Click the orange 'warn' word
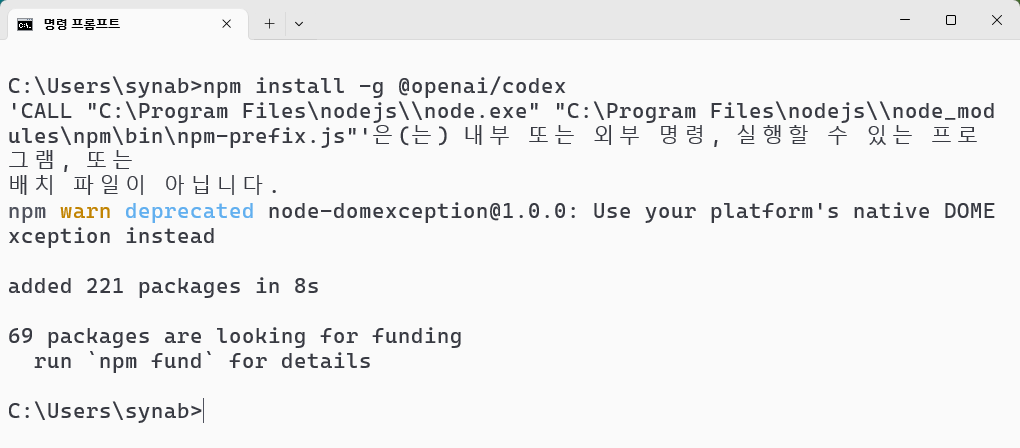Image resolution: width=1020 pixels, height=448 pixels. click(x=85, y=211)
